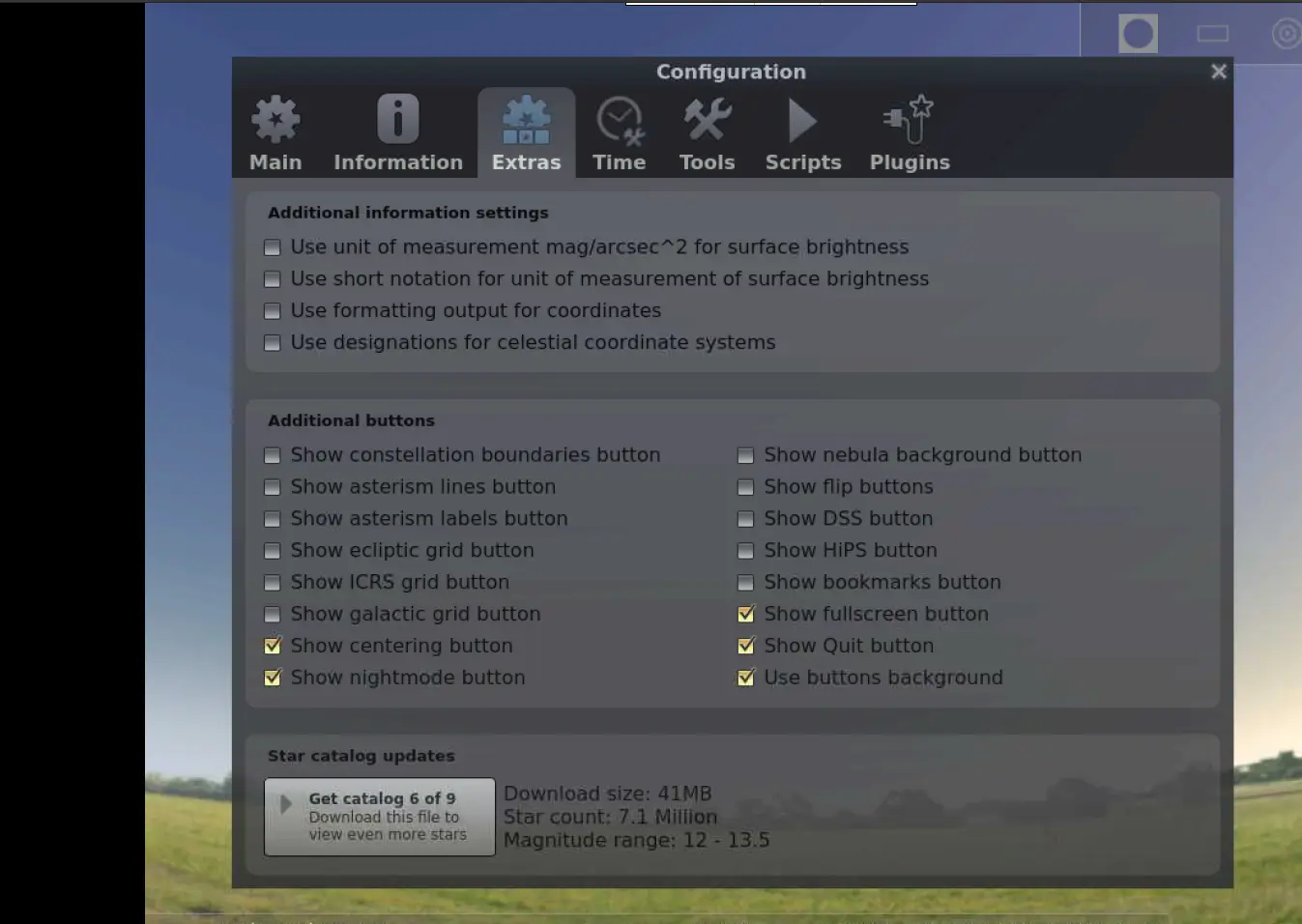Close the Configuration dialog
Screen dimensions: 1302x924
point(1218,72)
